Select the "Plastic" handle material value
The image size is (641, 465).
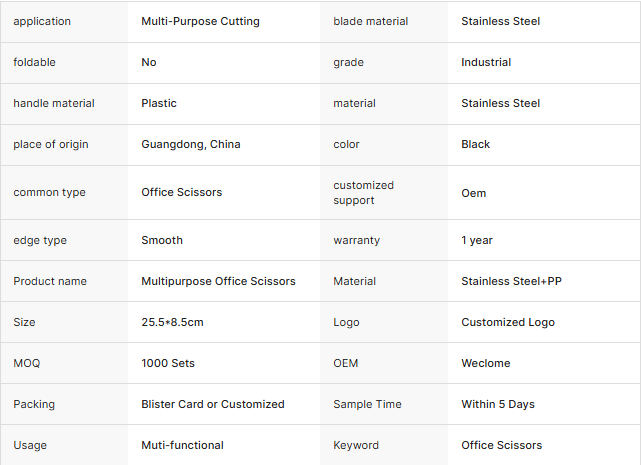(159, 103)
